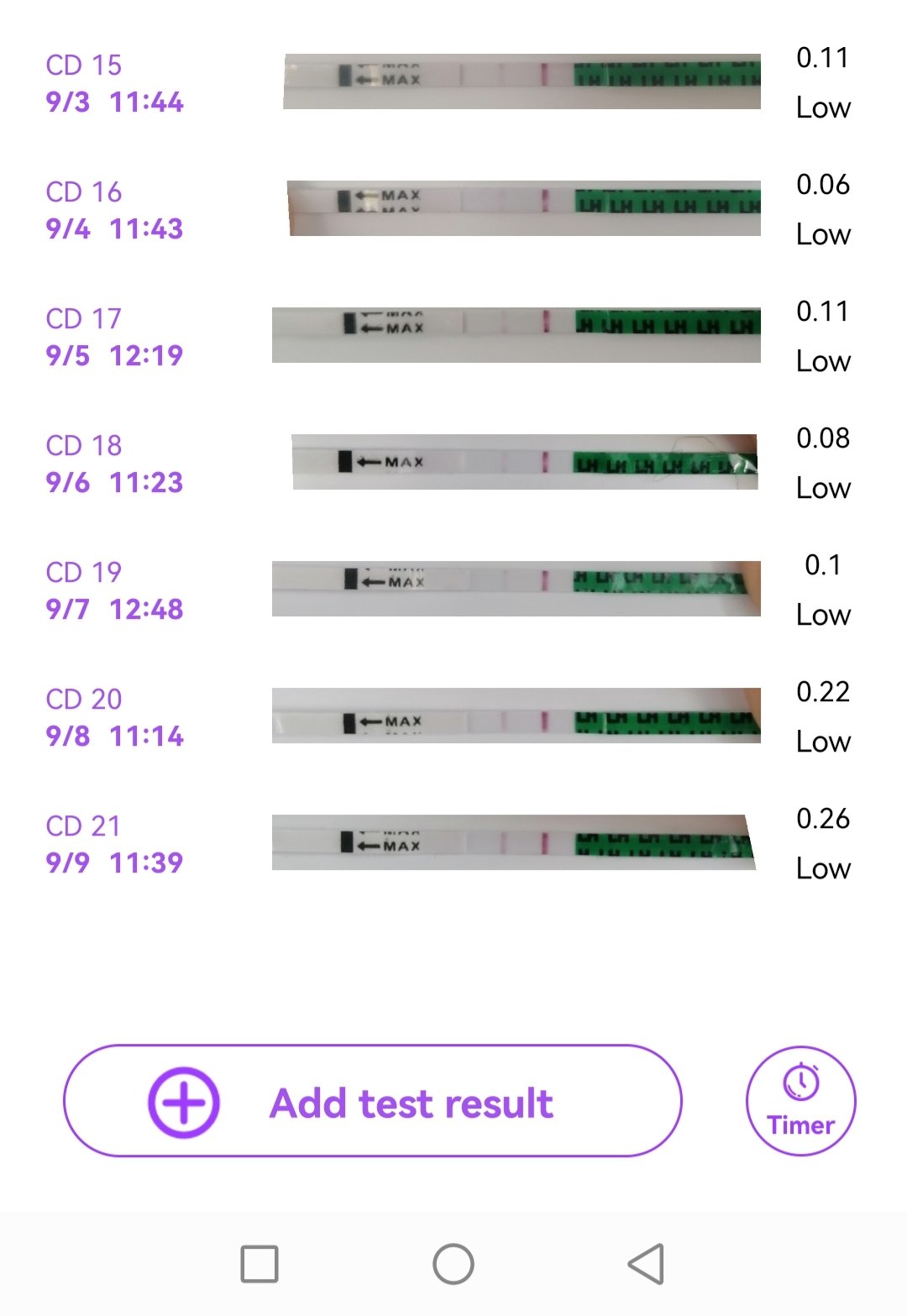Select the CD 18 cycle day label

click(x=84, y=445)
